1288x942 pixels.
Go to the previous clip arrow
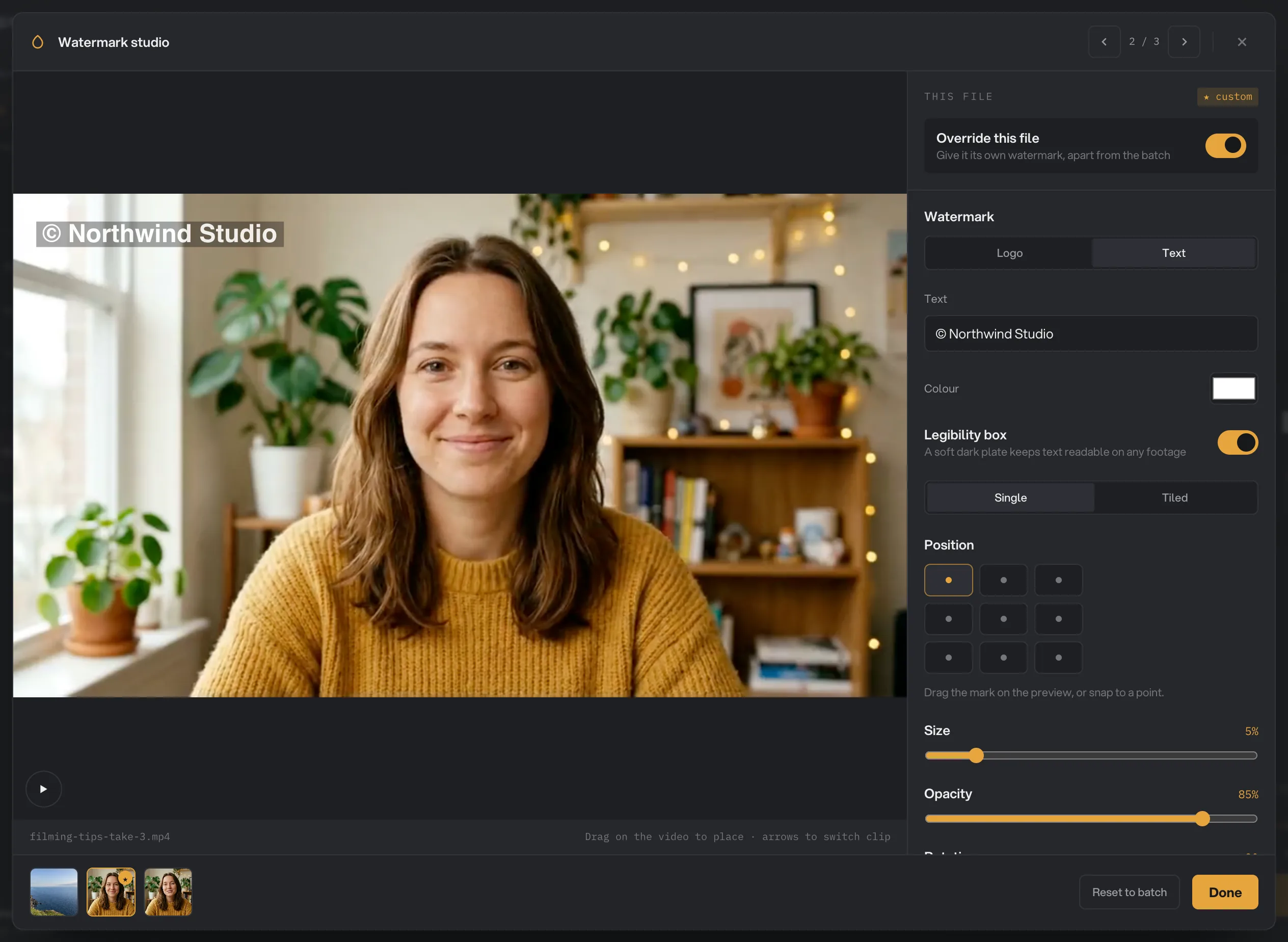point(1104,42)
